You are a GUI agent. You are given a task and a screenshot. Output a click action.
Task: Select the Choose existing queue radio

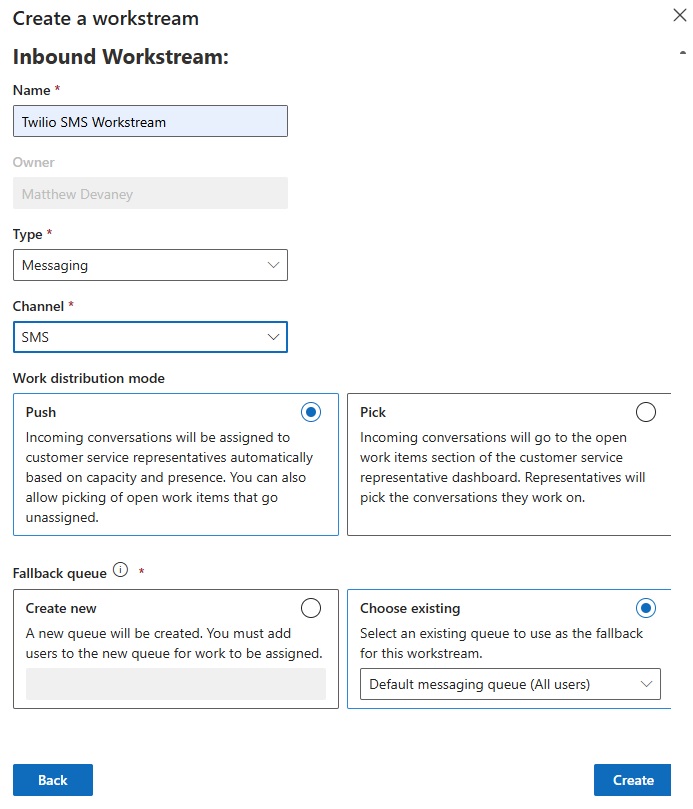click(x=646, y=608)
